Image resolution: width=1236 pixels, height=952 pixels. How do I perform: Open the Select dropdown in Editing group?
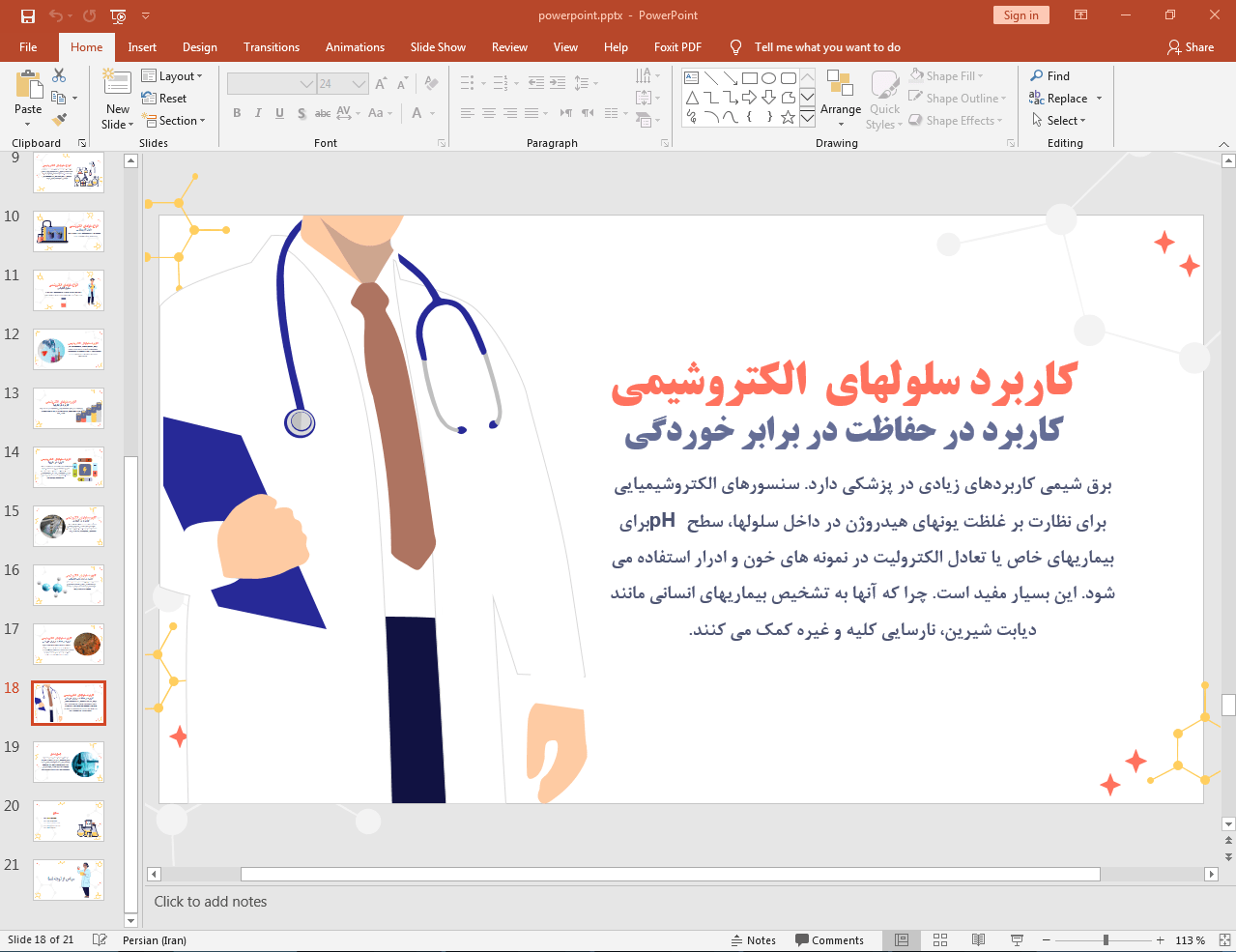1059,120
